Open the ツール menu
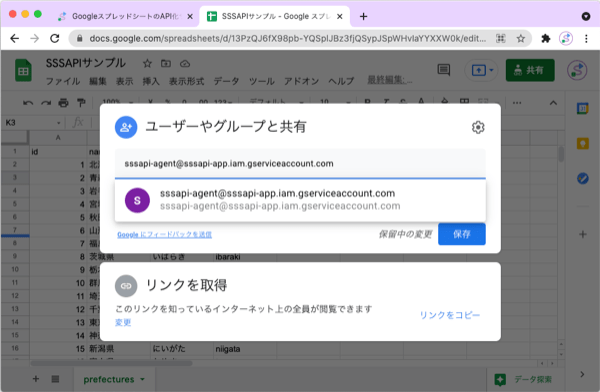 (x=261, y=81)
